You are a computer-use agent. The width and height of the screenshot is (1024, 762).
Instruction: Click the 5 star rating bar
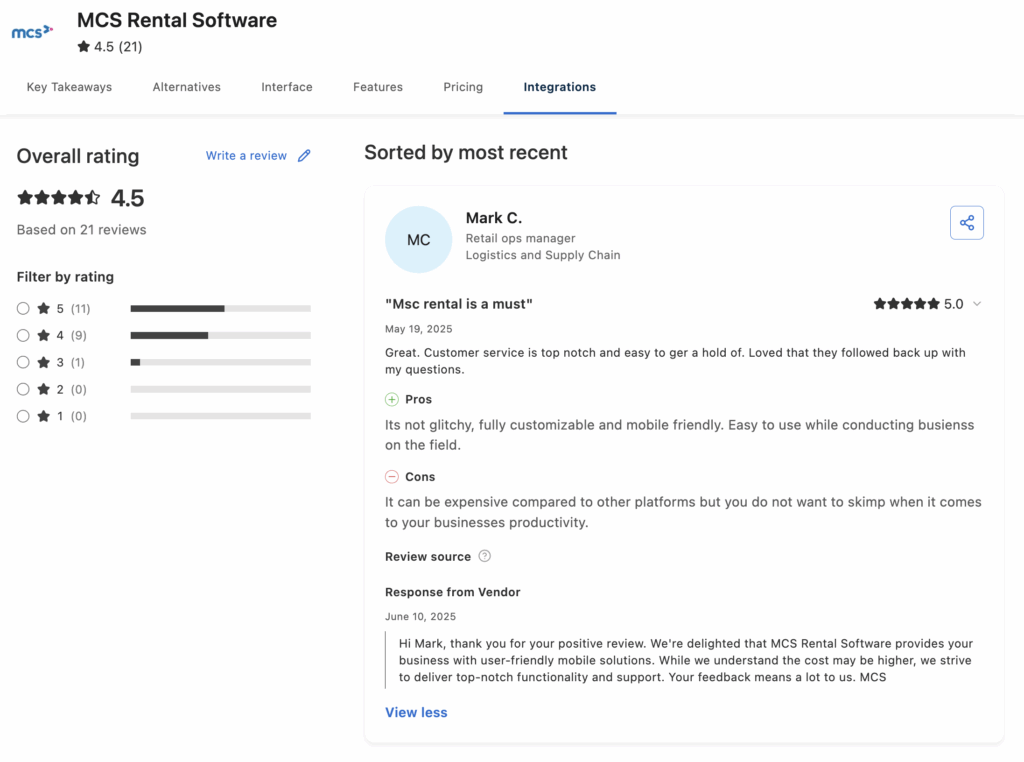[221, 308]
